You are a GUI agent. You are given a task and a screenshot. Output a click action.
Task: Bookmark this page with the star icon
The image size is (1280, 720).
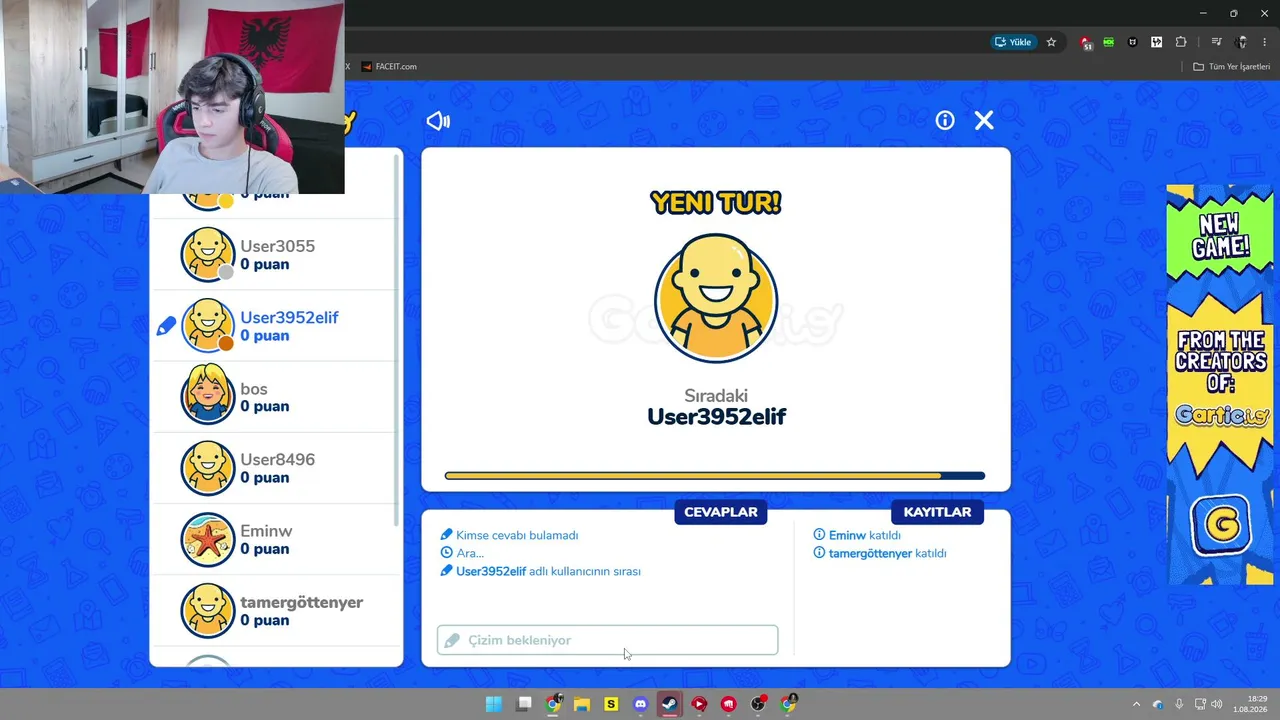pyautogui.click(x=1051, y=42)
